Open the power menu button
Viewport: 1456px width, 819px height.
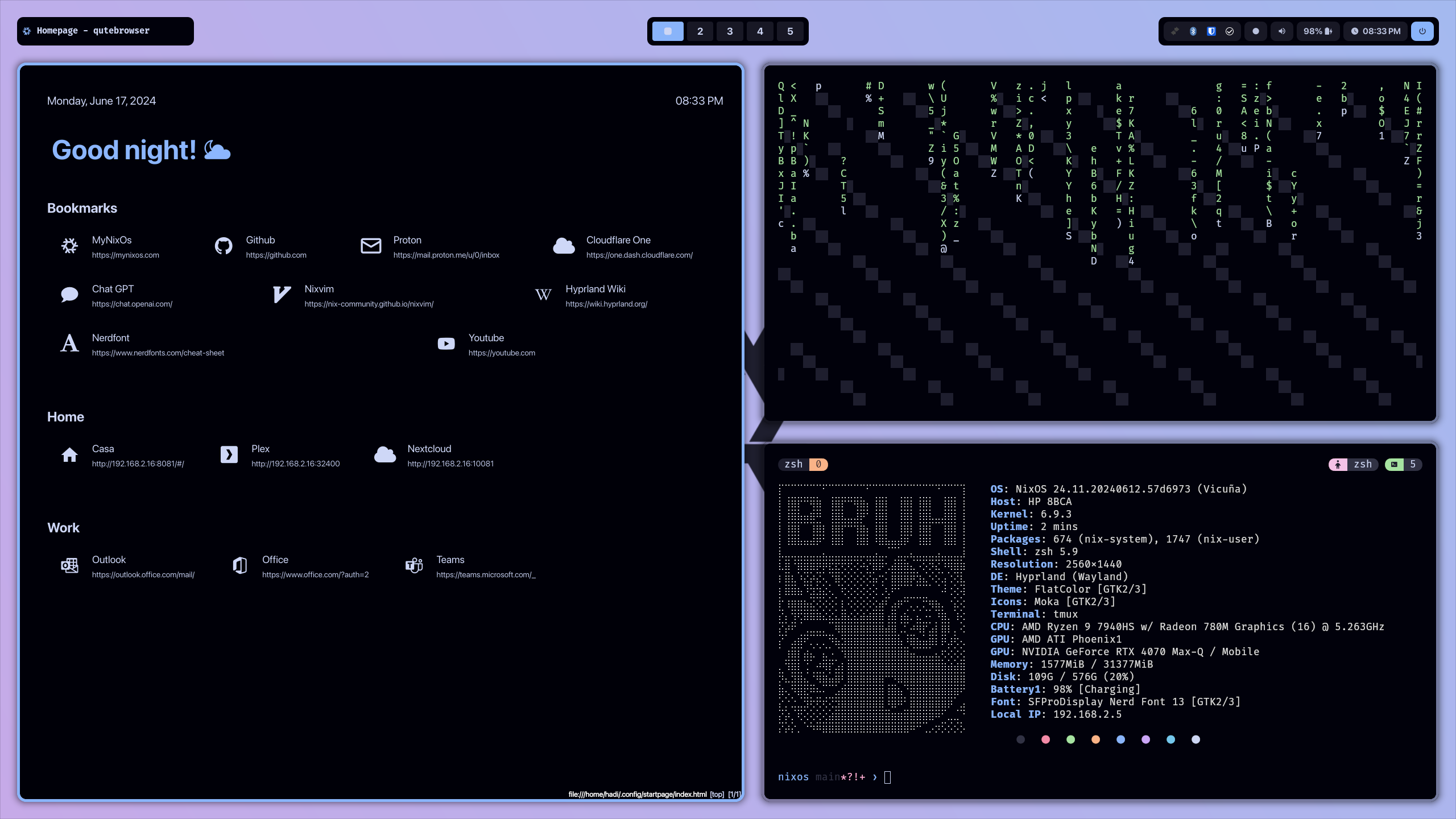1422,31
